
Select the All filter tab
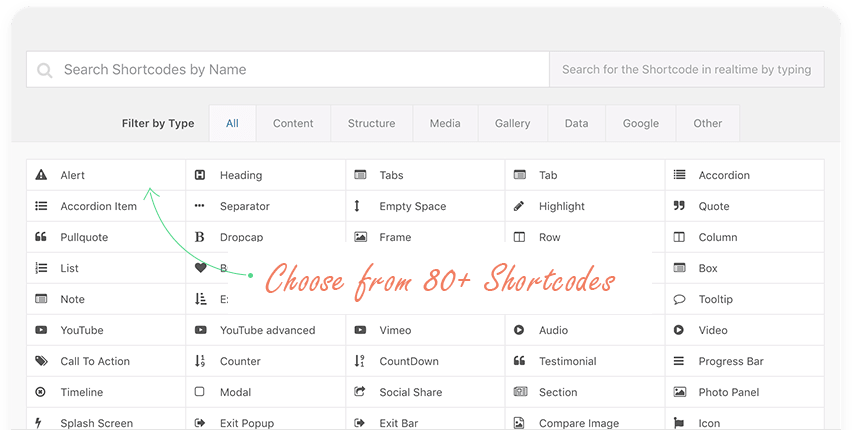pyautogui.click(x=232, y=123)
